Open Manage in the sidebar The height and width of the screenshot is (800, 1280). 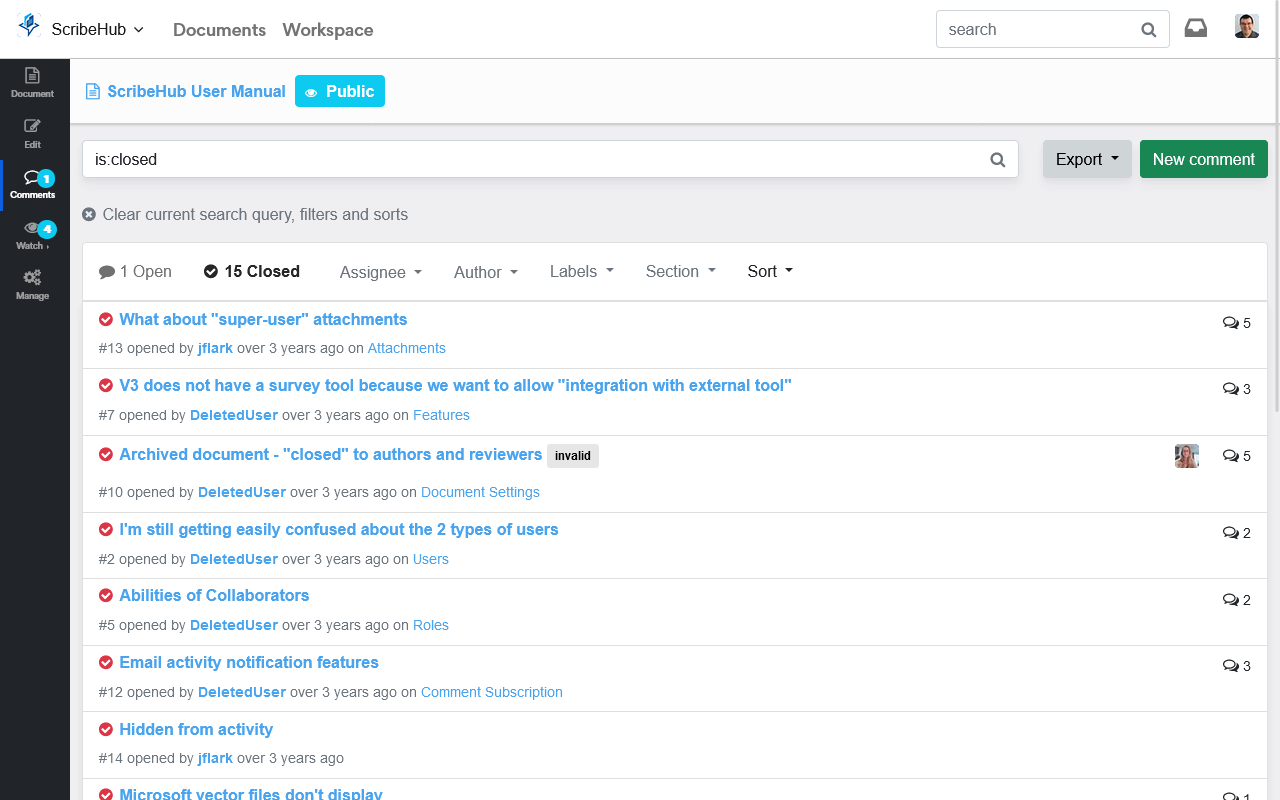tap(33, 285)
